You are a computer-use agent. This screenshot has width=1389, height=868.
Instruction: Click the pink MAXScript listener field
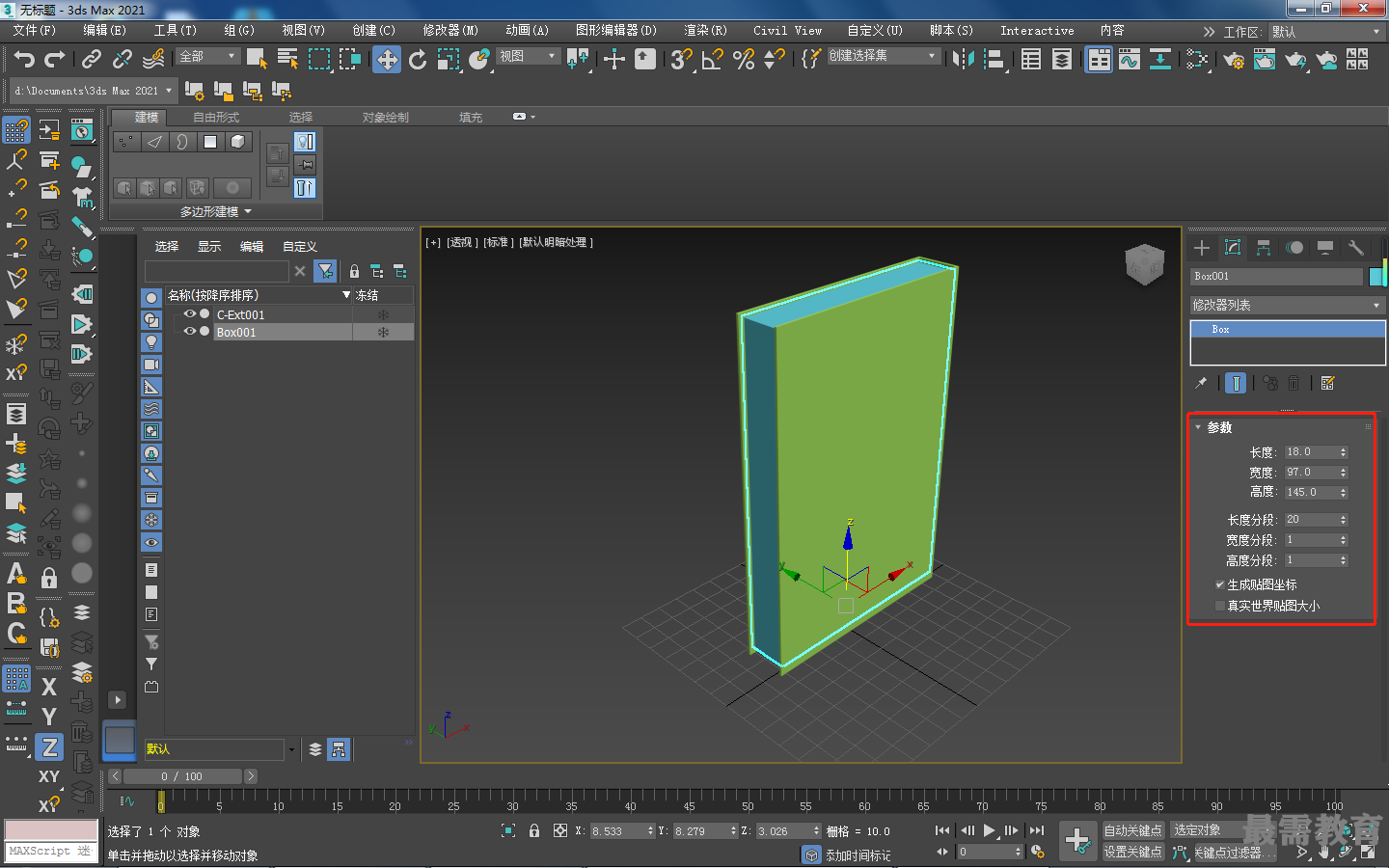point(51,830)
